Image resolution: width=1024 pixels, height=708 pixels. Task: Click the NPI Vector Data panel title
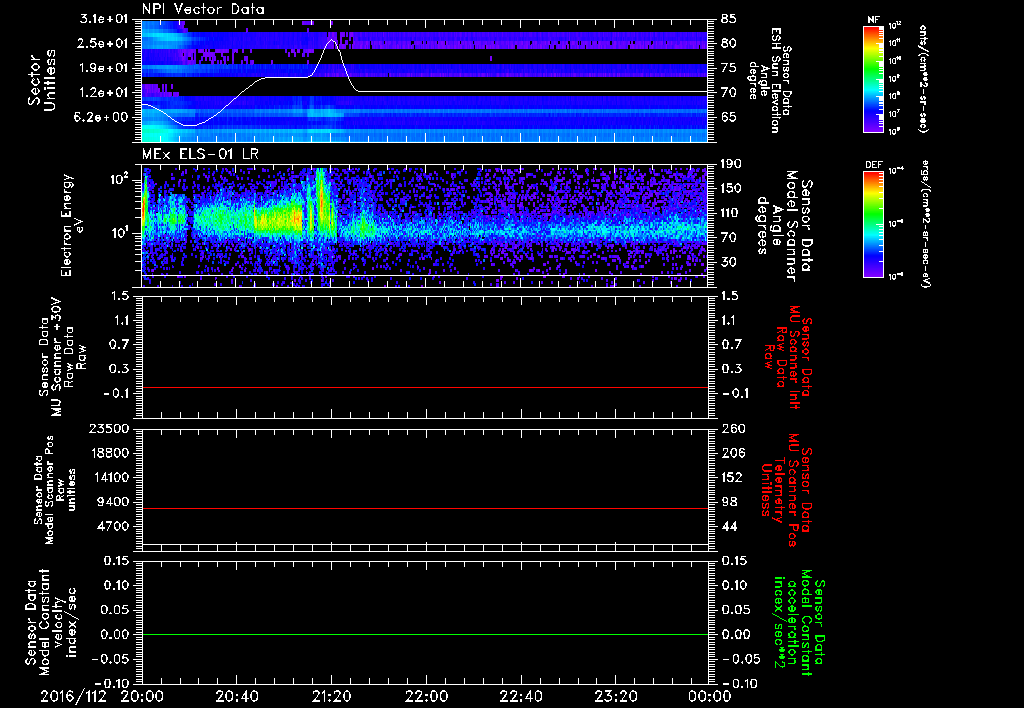click(x=203, y=9)
